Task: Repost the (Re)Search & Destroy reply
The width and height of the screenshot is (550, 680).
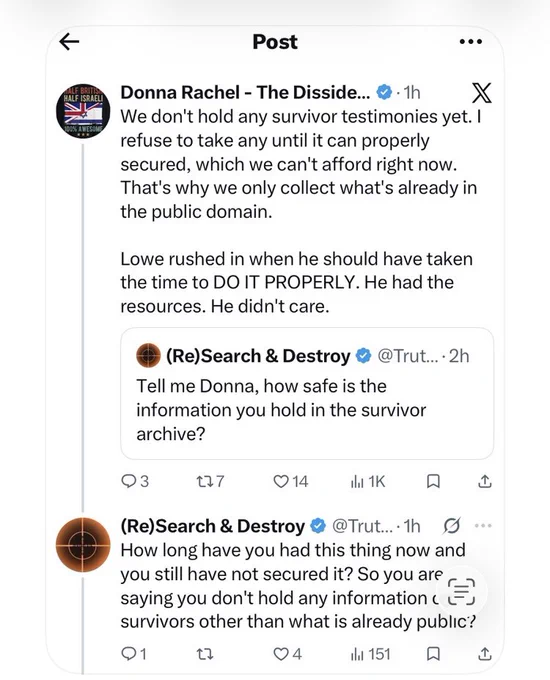Action: pyautogui.click(x=205, y=654)
